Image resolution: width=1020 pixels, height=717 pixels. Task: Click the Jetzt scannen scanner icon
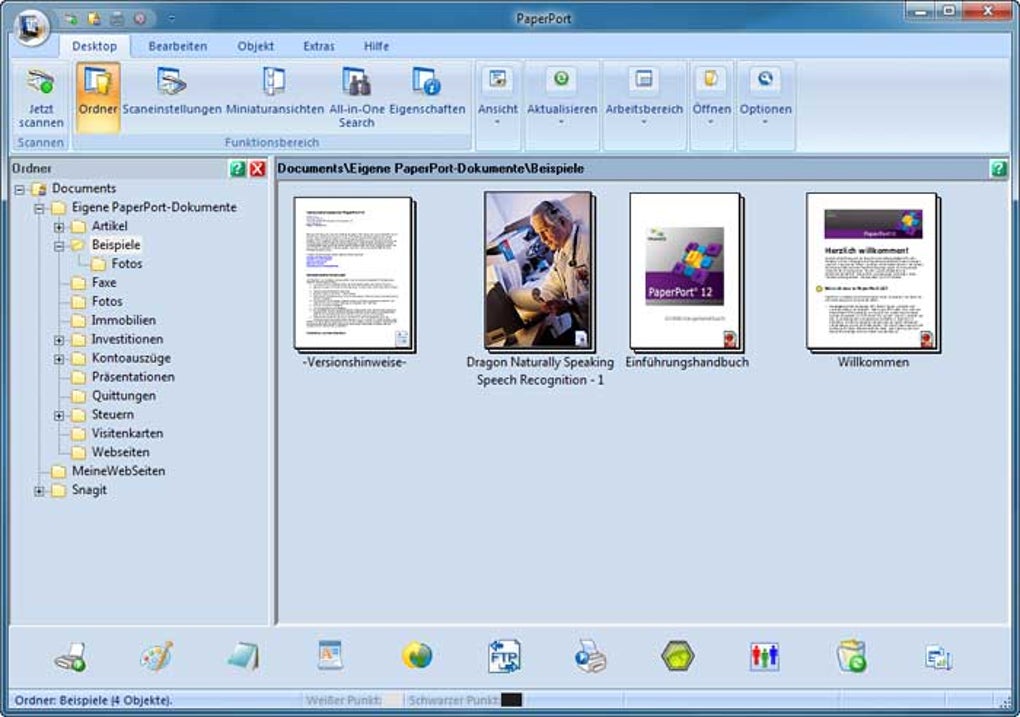tap(40, 98)
